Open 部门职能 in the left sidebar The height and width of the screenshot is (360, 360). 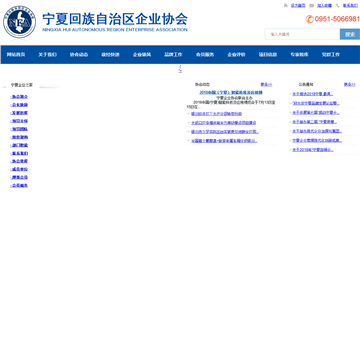point(20,145)
